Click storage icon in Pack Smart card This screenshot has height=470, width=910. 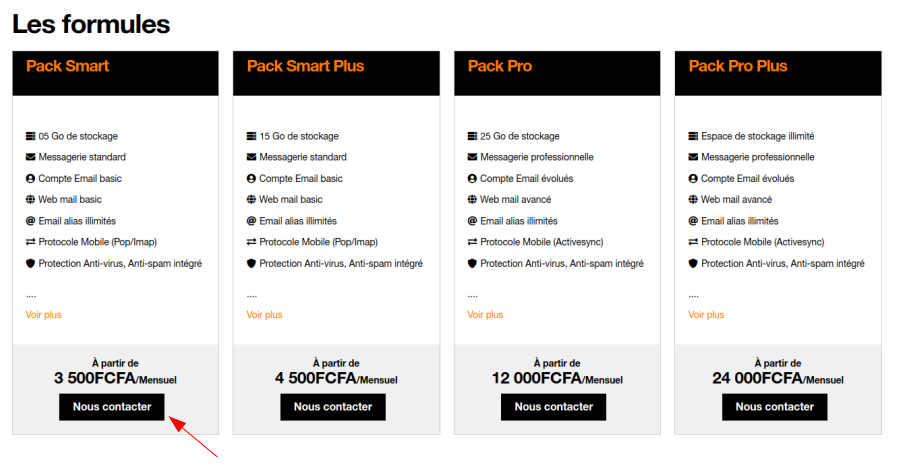tap(30, 136)
